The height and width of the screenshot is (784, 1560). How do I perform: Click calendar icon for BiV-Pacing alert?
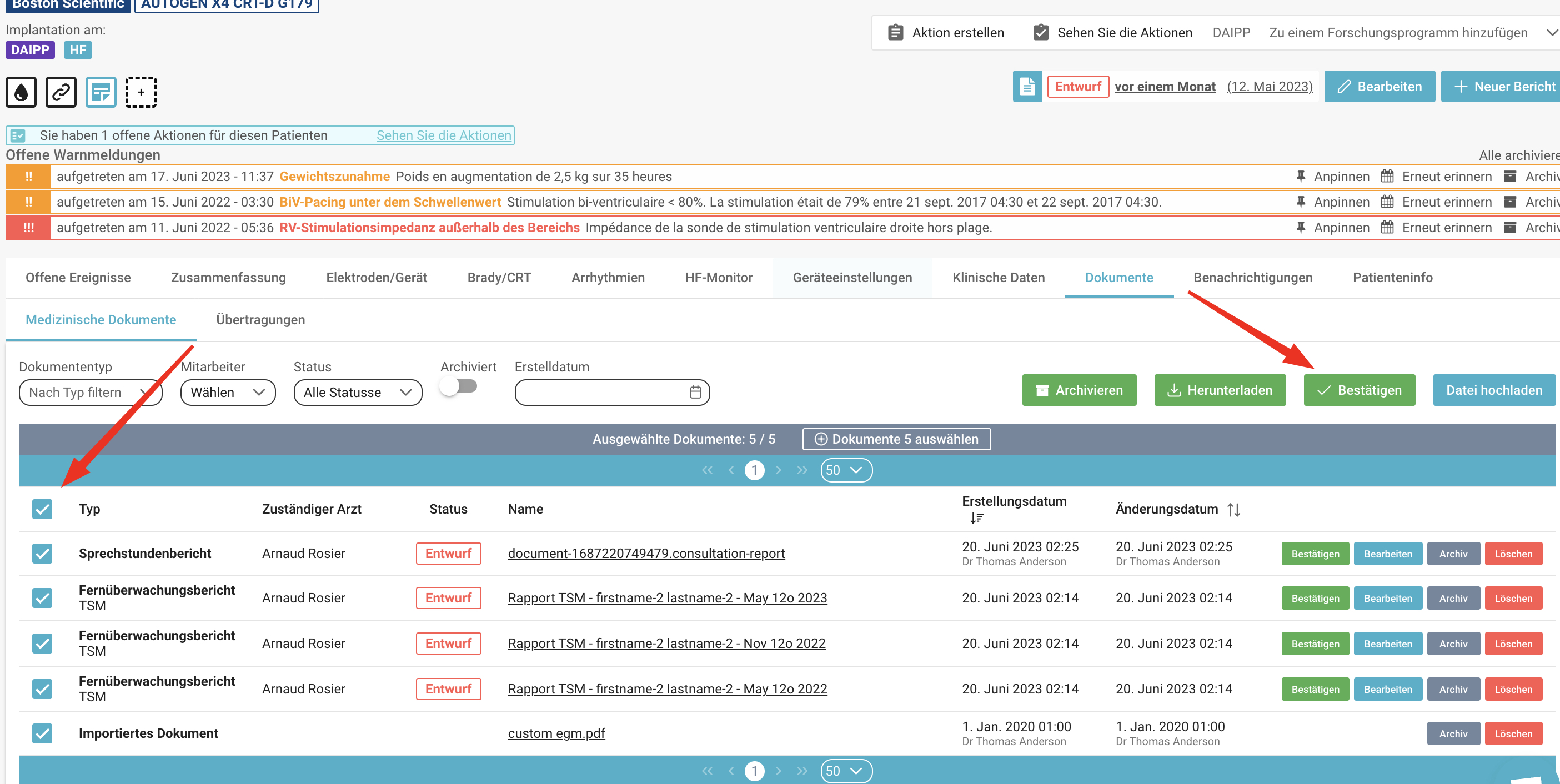[1387, 202]
